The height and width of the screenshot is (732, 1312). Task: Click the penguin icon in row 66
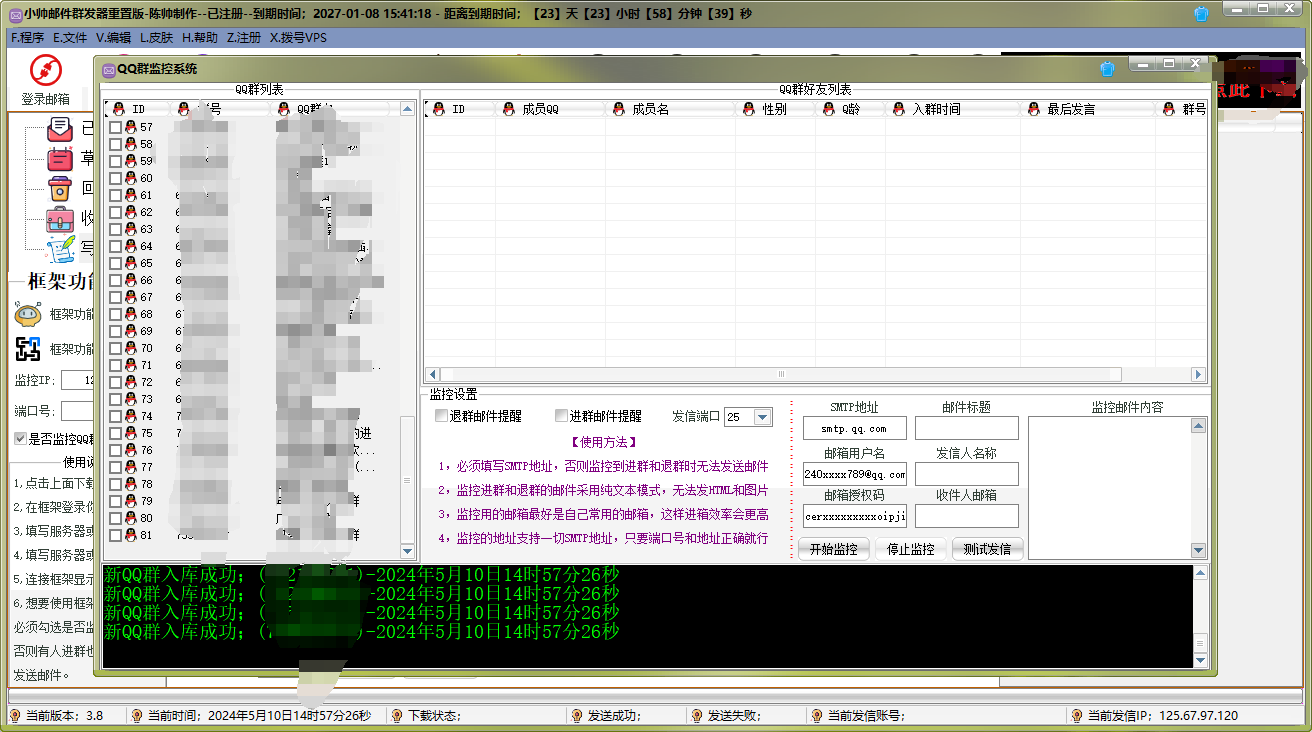[x=130, y=280]
